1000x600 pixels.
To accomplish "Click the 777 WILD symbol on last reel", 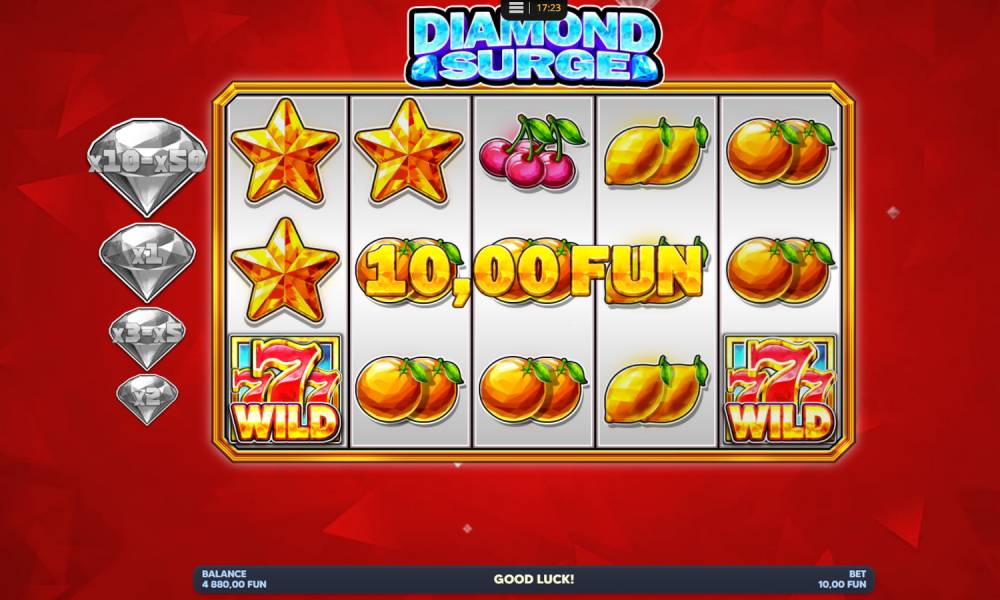I will 780,389.
